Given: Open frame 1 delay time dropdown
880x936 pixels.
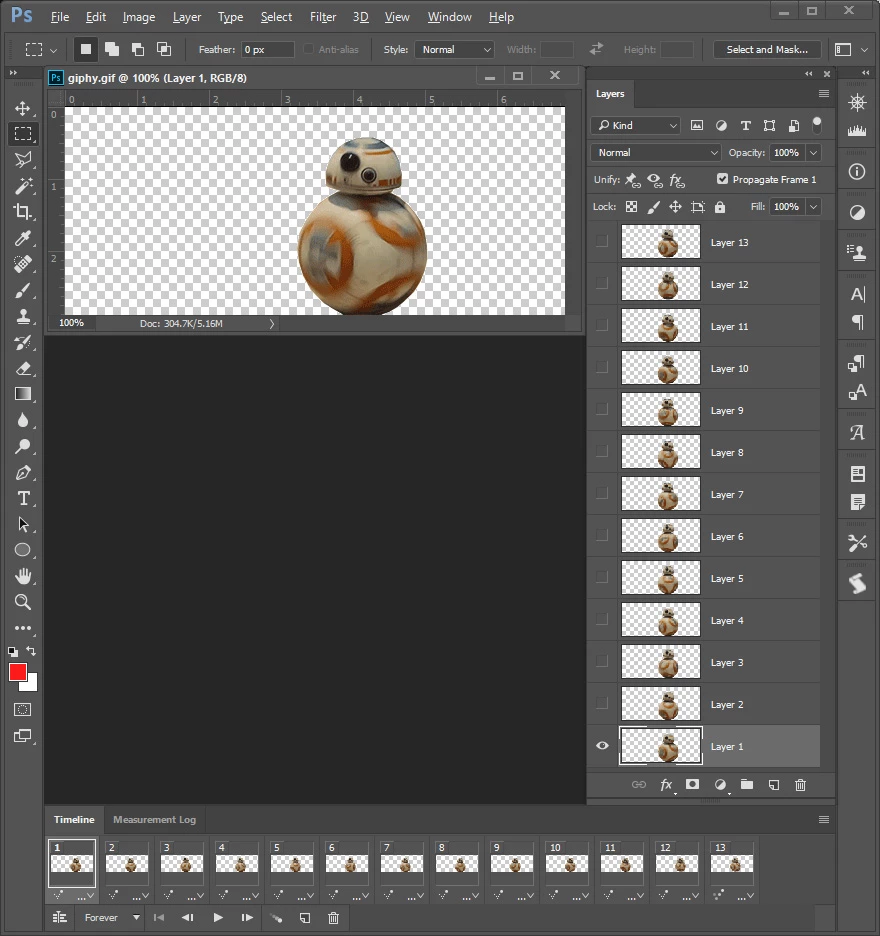Looking at the screenshot, I should pyautogui.click(x=87, y=895).
